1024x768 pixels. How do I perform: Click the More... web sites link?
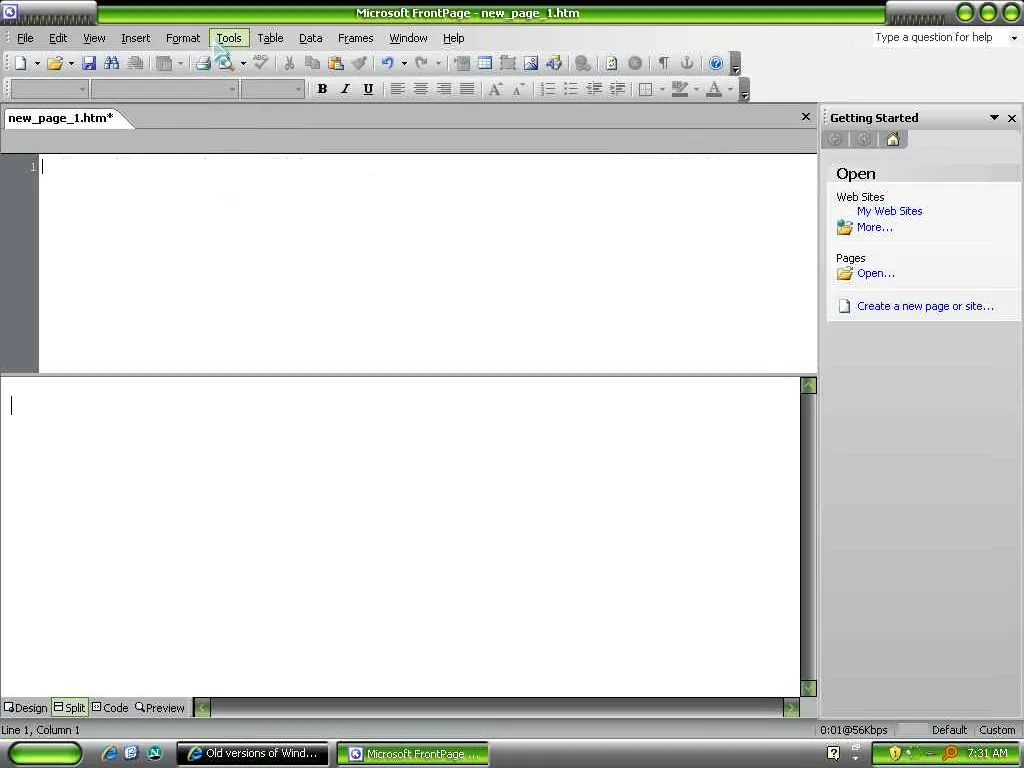tap(874, 227)
